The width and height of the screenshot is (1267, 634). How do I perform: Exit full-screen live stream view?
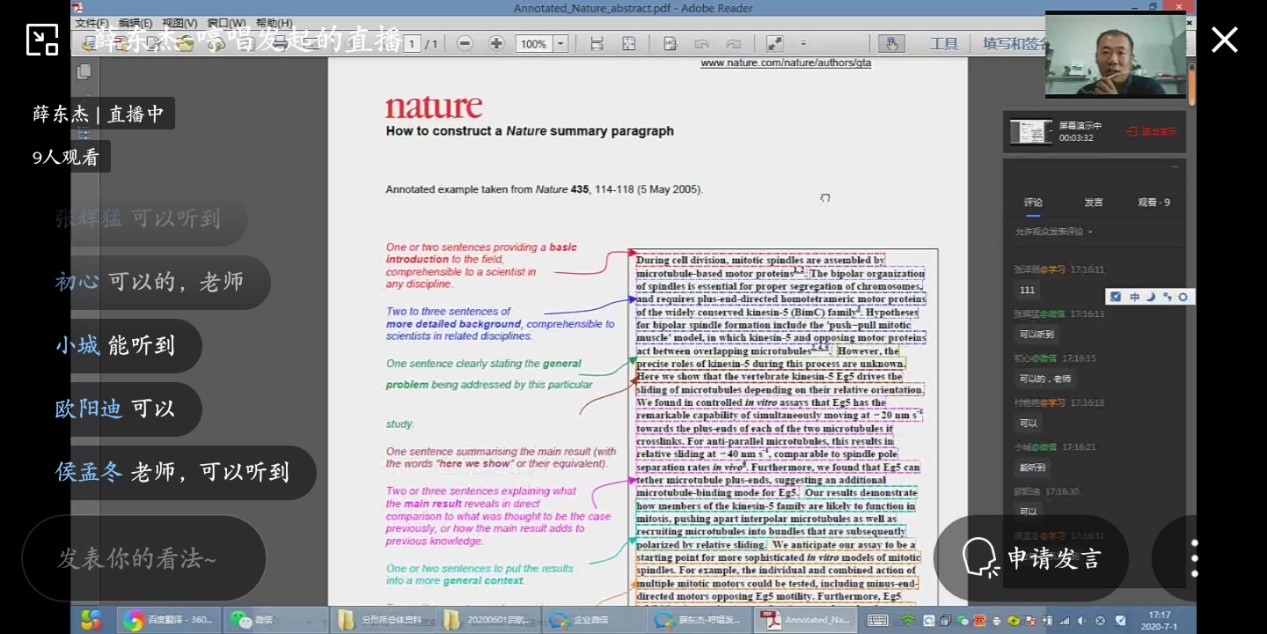coord(42,39)
